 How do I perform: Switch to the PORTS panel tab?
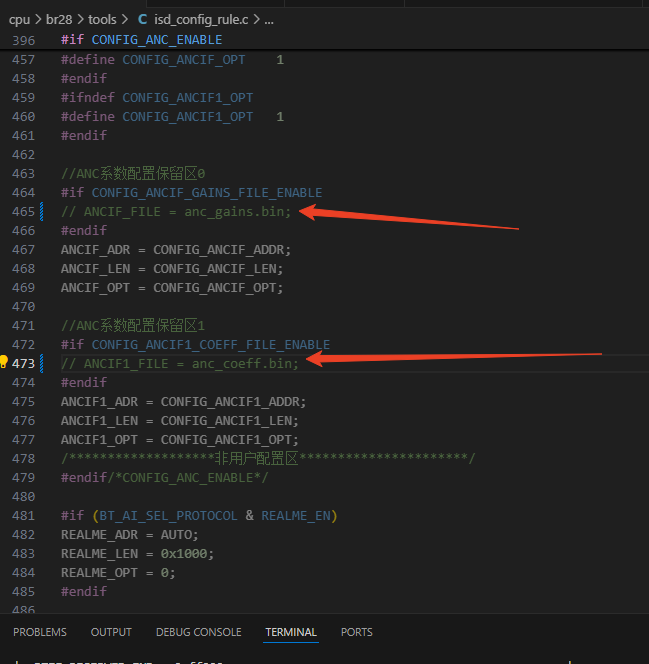[x=356, y=632]
